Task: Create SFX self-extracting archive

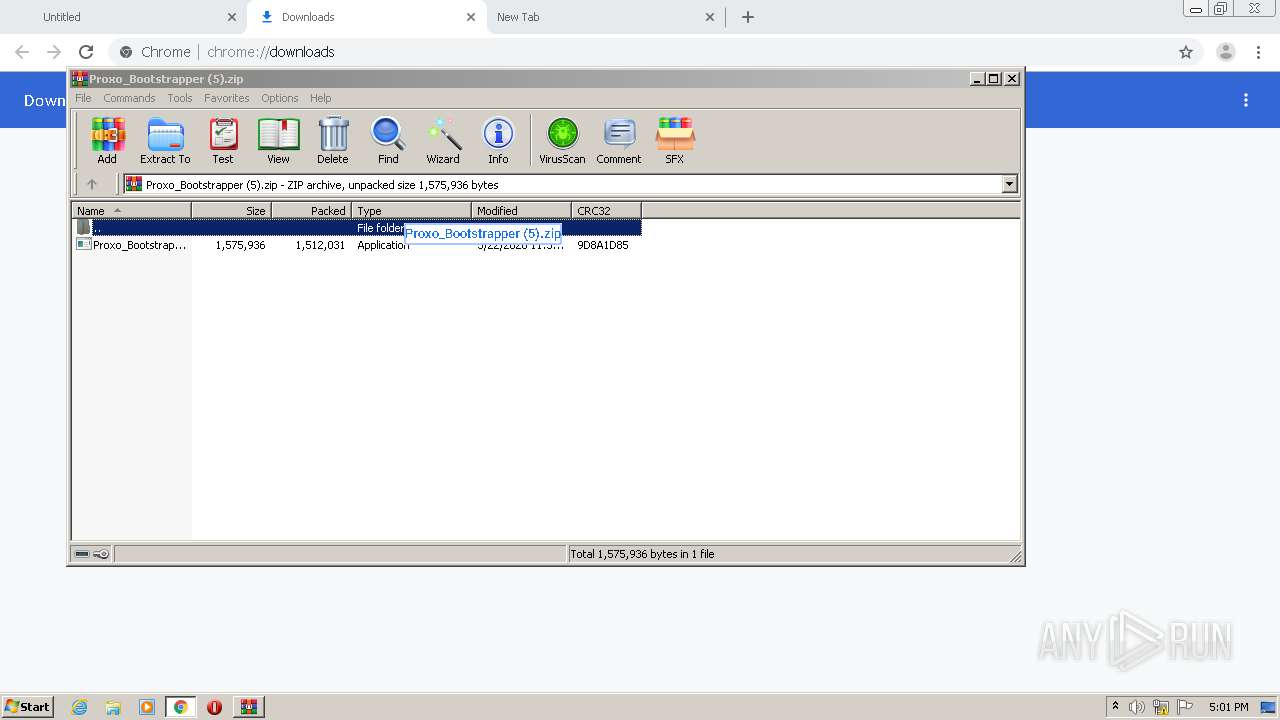Action: click(x=675, y=140)
